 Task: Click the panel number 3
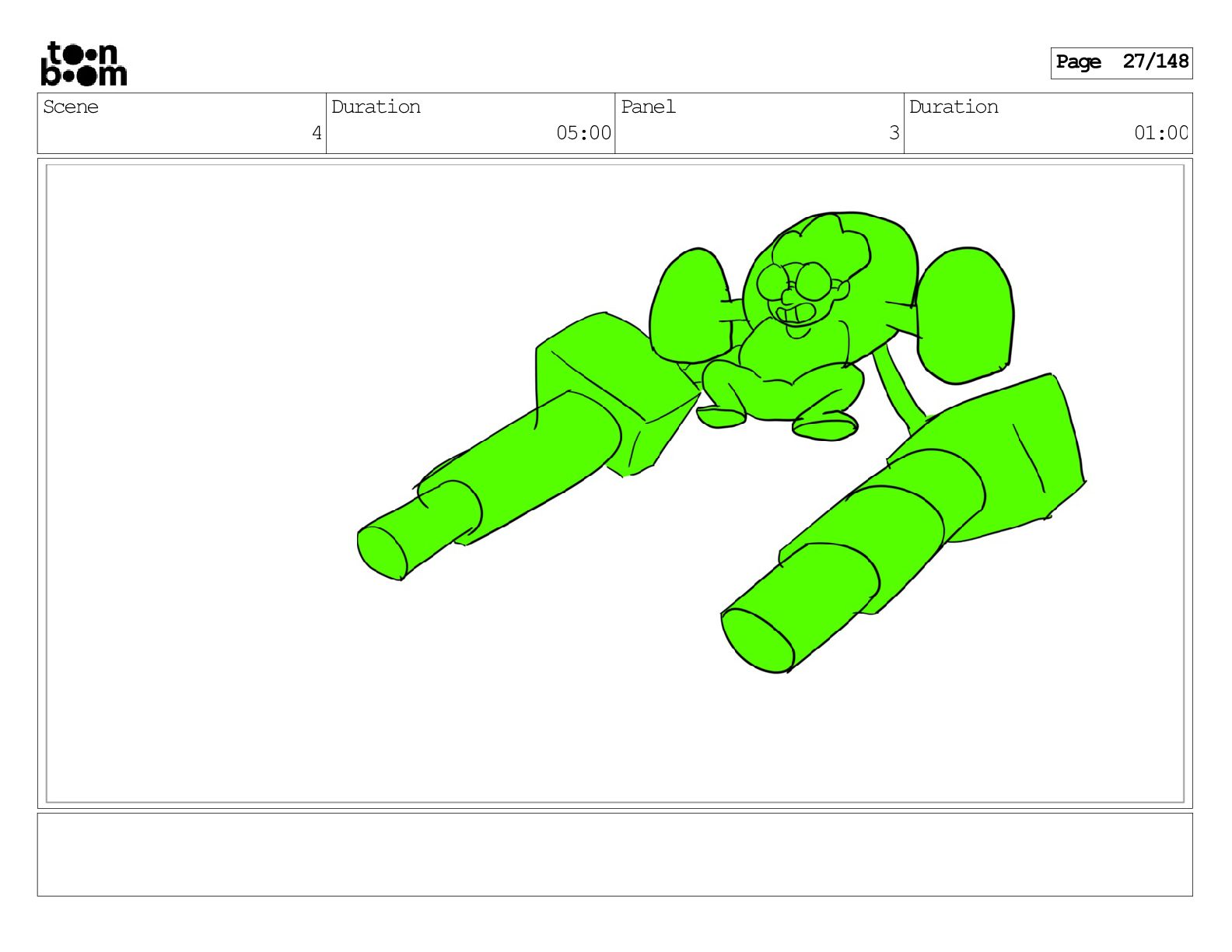(x=894, y=133)
